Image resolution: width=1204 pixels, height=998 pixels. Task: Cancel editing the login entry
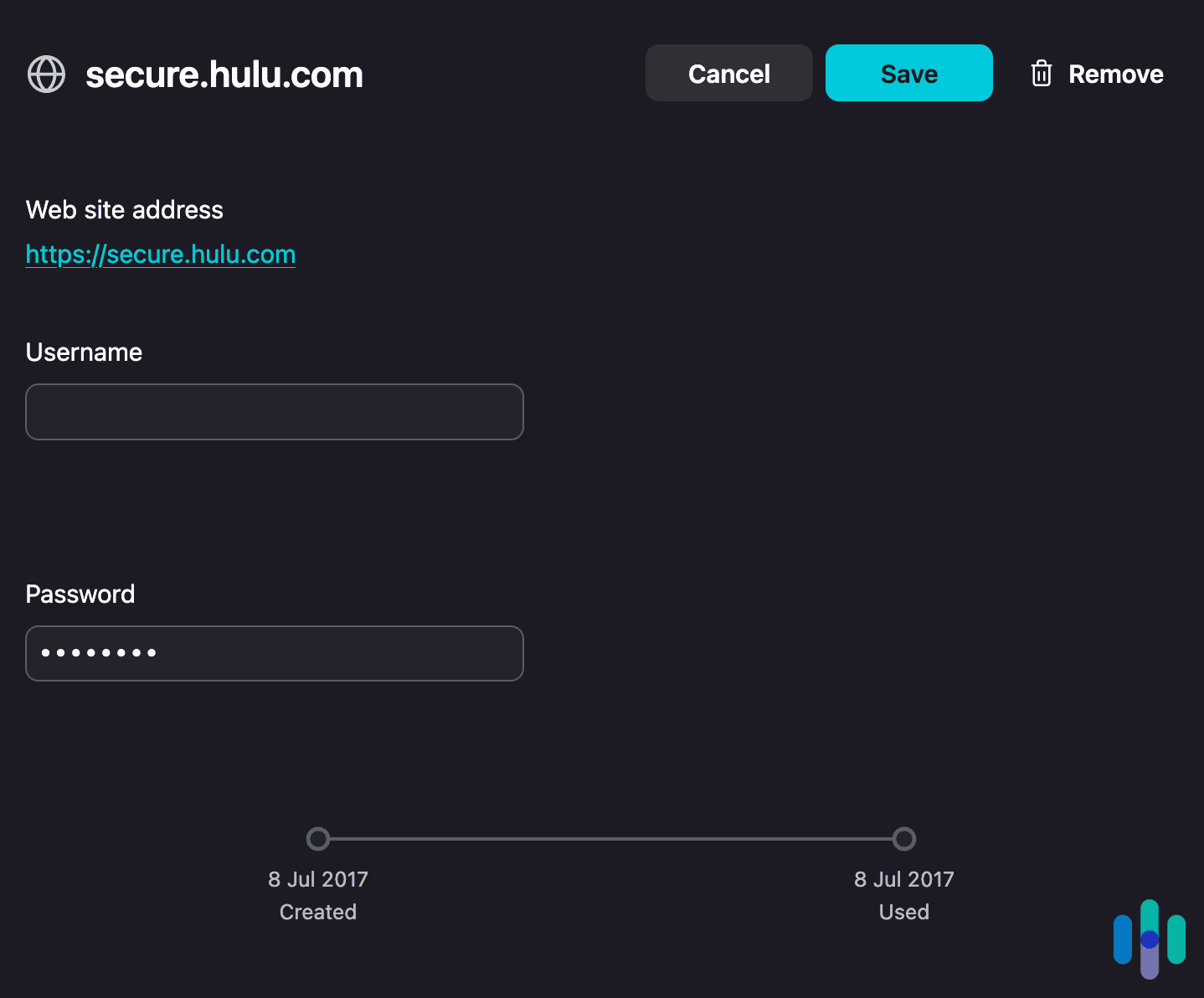pyautogui.click(x=728, y=73)
